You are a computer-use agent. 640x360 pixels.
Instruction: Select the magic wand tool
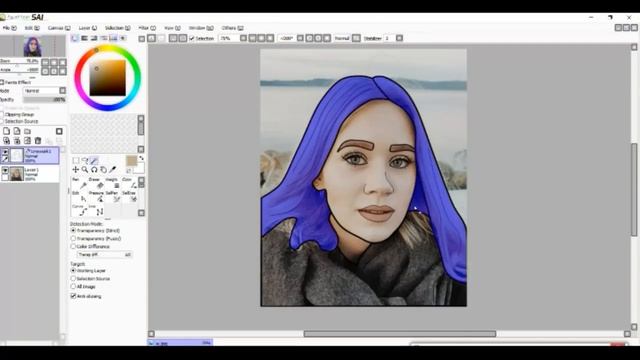[94, 160]
